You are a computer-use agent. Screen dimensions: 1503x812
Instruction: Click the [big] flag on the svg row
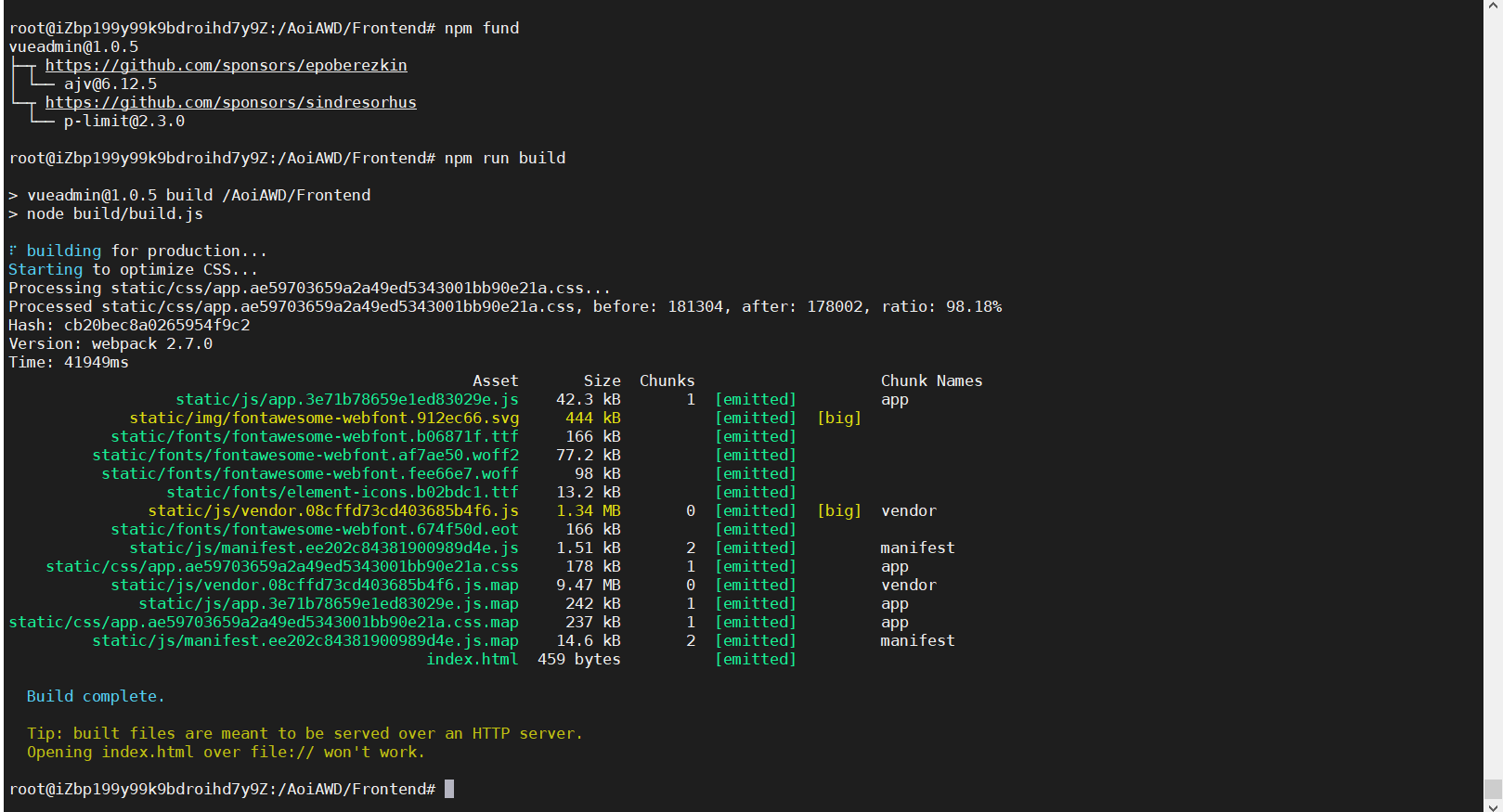pyautogui.click(x=838, y=418)
